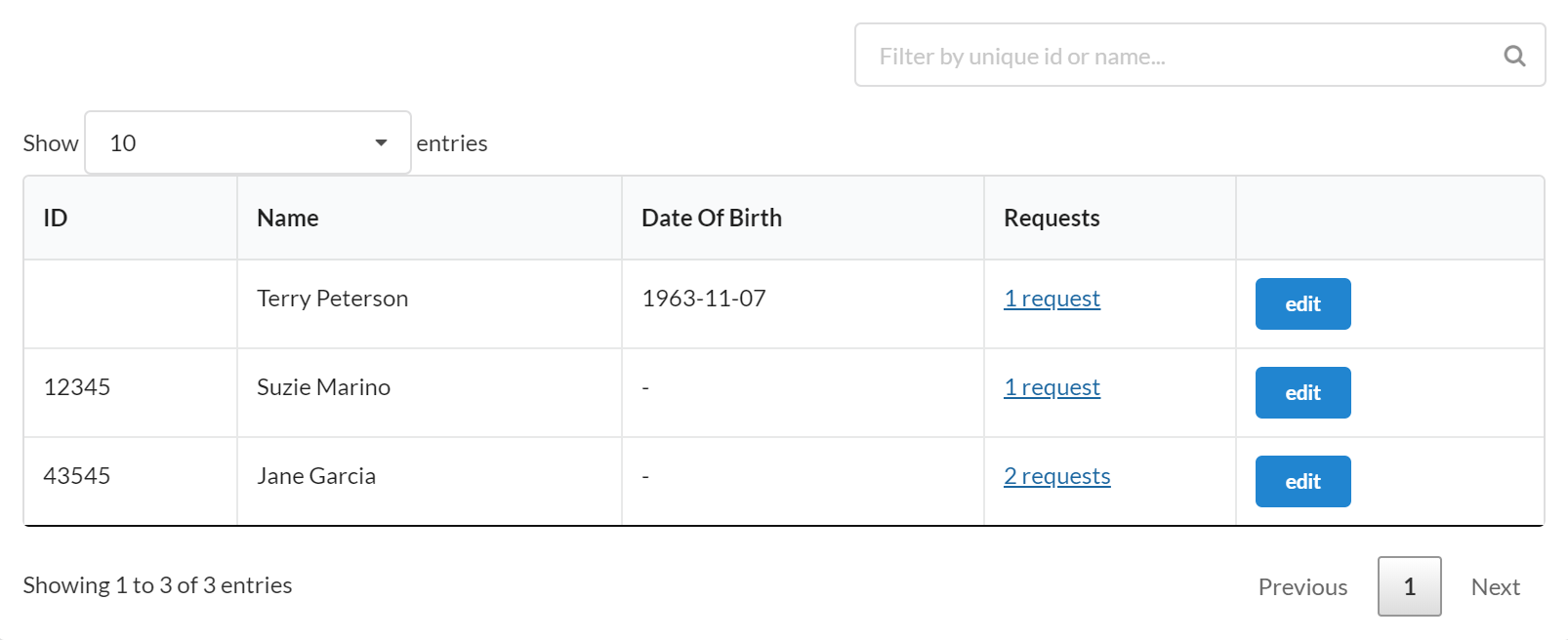1568x640 pixels.
Task: Edit Suzie Marino's record
Action: 1302,393
